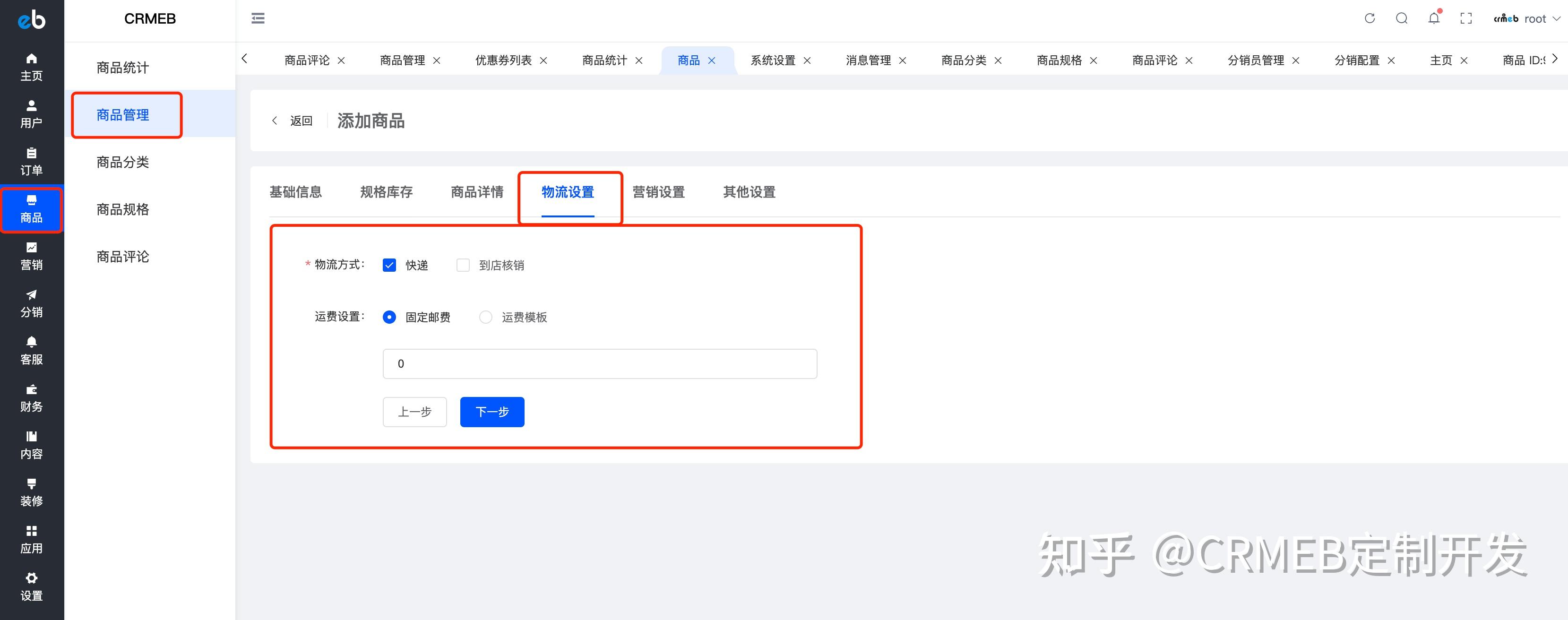
Task: Select the 运费模板 radio button
Action: pos(485,317)
